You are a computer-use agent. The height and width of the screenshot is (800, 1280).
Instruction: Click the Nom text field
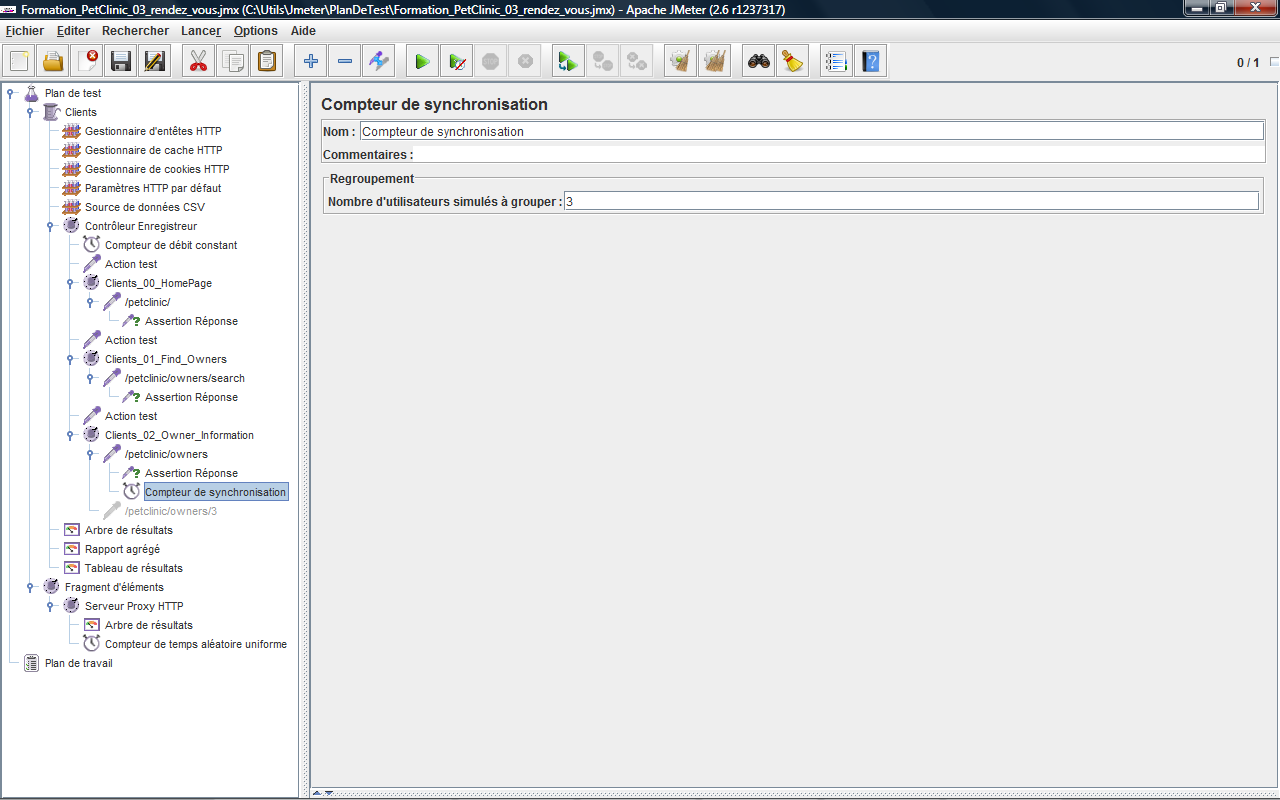tap(810, 131)
